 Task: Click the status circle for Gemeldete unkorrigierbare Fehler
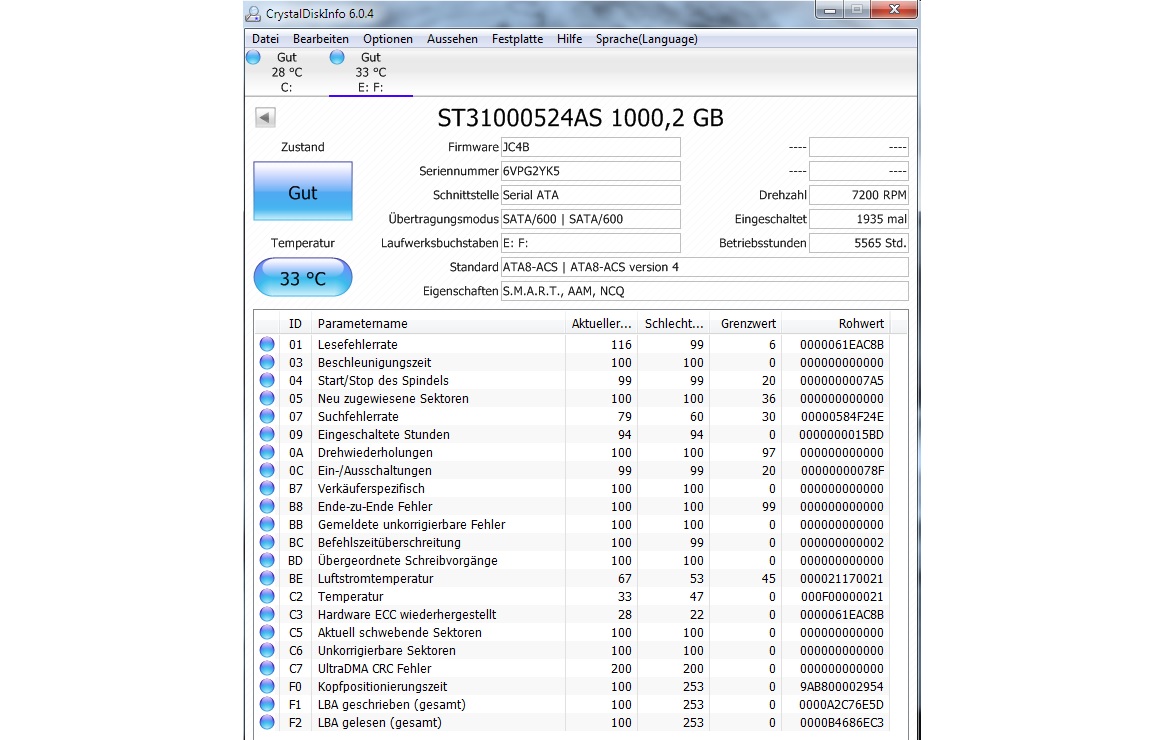(x=267, y=524)
